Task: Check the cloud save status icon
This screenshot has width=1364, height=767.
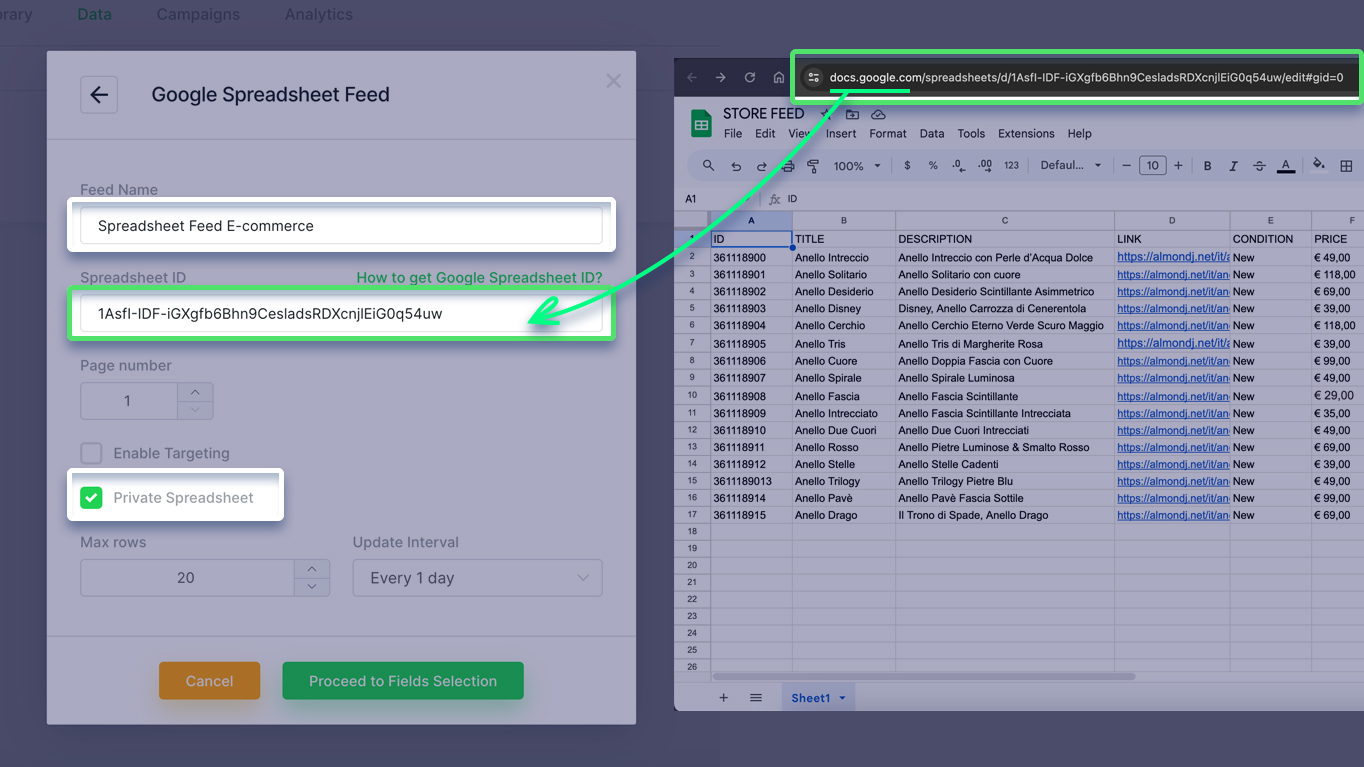Action: coord(878,114)
